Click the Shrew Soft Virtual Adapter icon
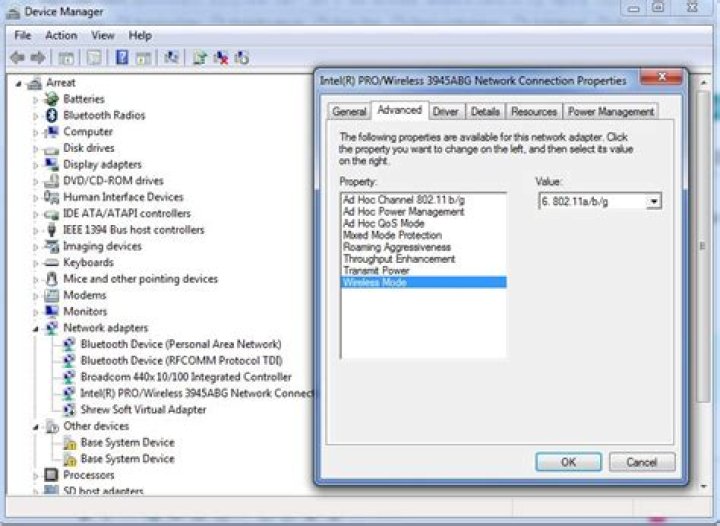Viewport: 720px width, 526px height. (x=69, y=409)
